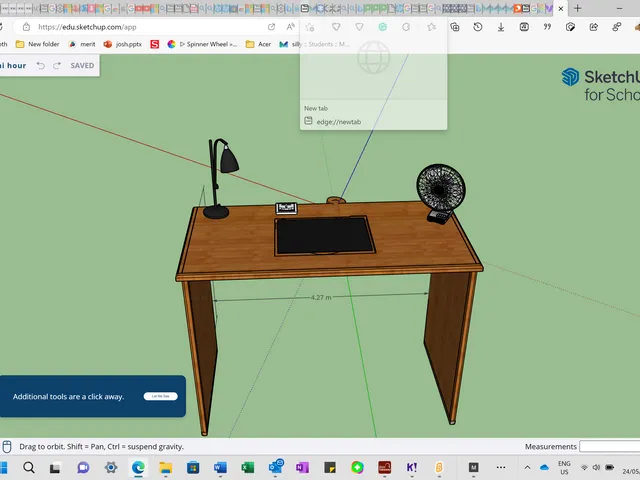Image resolution: width=640 pixels, height=480 pixels.
Task: Click the SketchUp for Schools logo
Action: 601,85
